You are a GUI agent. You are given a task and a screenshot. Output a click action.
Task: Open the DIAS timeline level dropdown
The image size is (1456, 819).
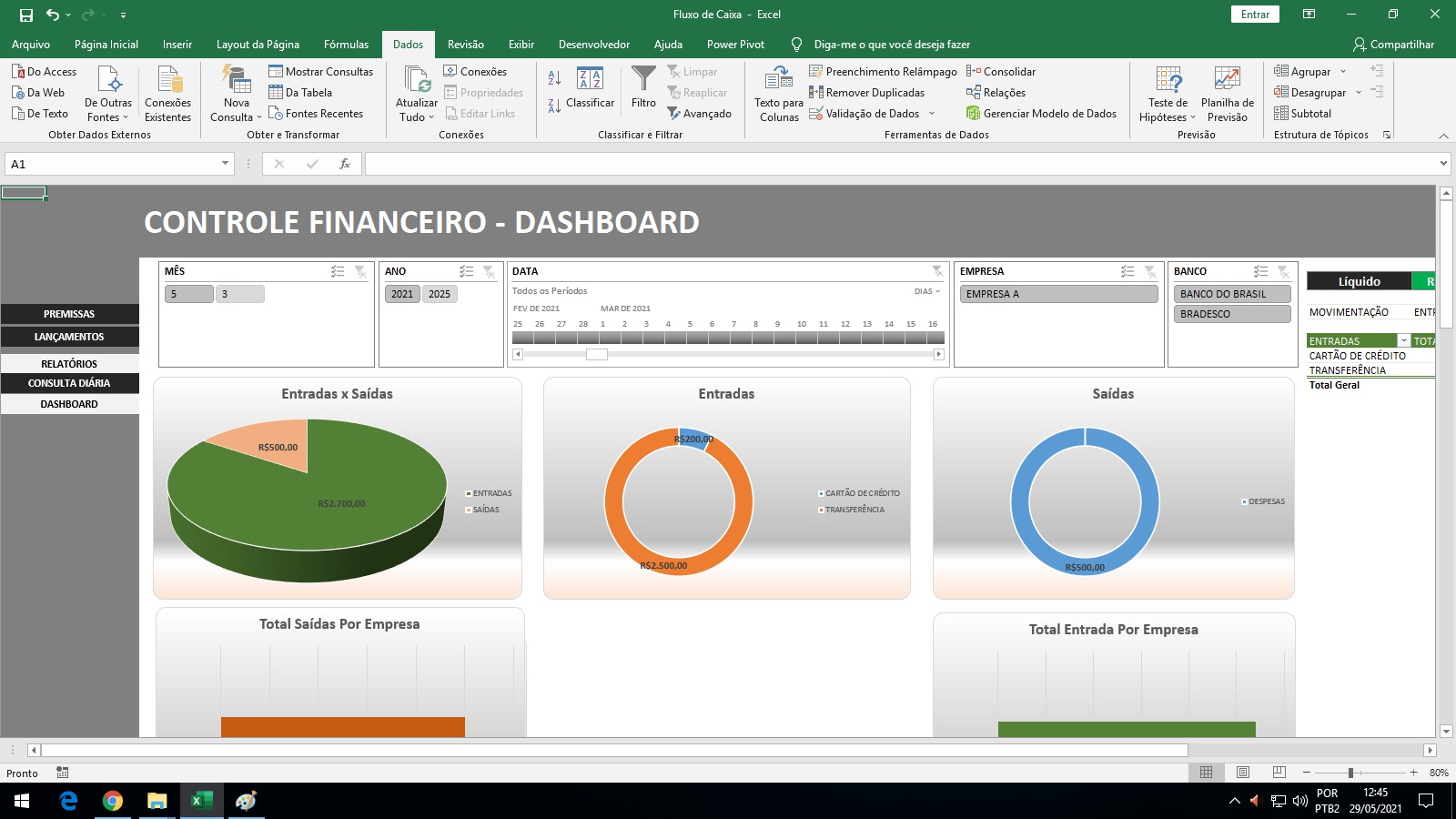pyautogui.click(x=927, y=291)
